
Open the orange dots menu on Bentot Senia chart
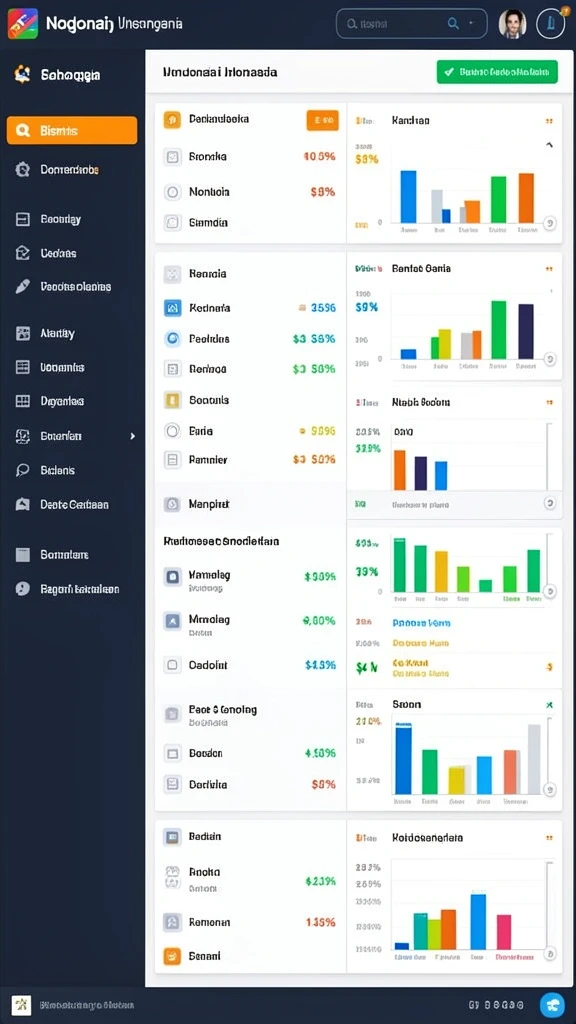coord(549,268)
